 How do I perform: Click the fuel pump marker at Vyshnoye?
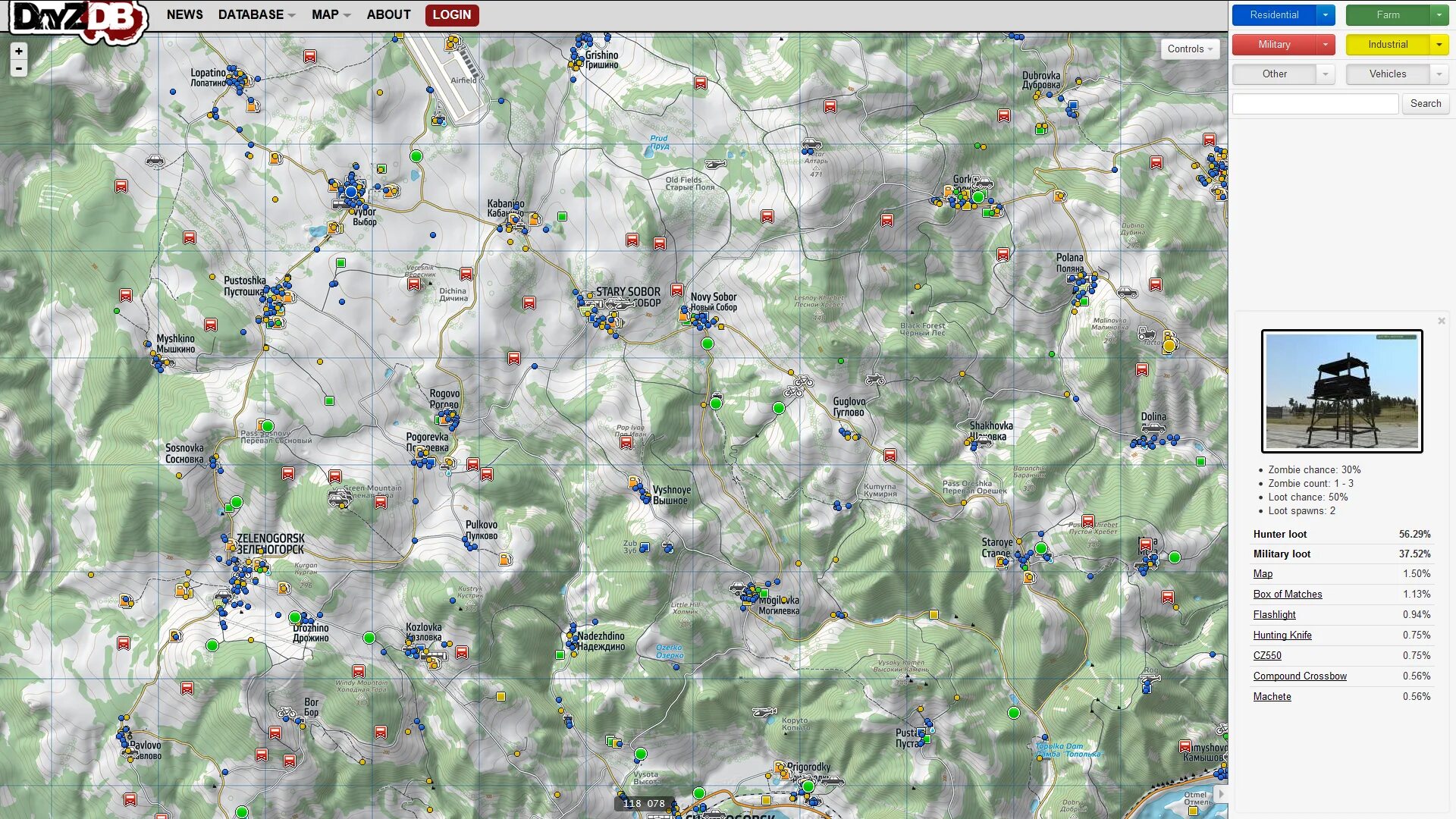(x=634, y=481)
